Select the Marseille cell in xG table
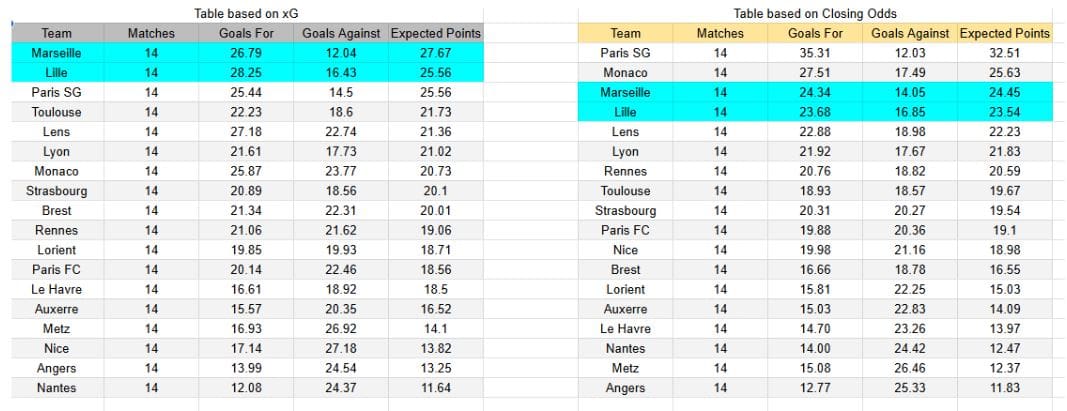This screenshot has height=411, width=1067. (57, 53)
